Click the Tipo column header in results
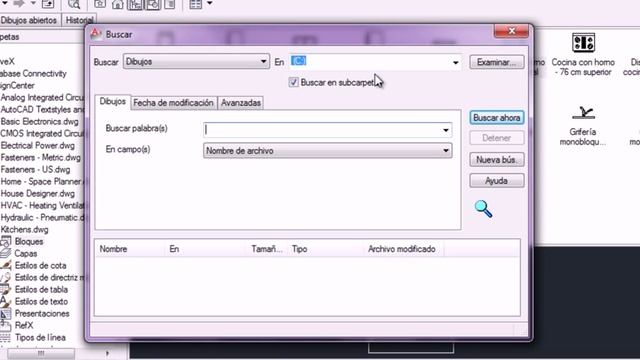Screen dimensions: 640x360 pyautogui.click(x=326, y=249)
